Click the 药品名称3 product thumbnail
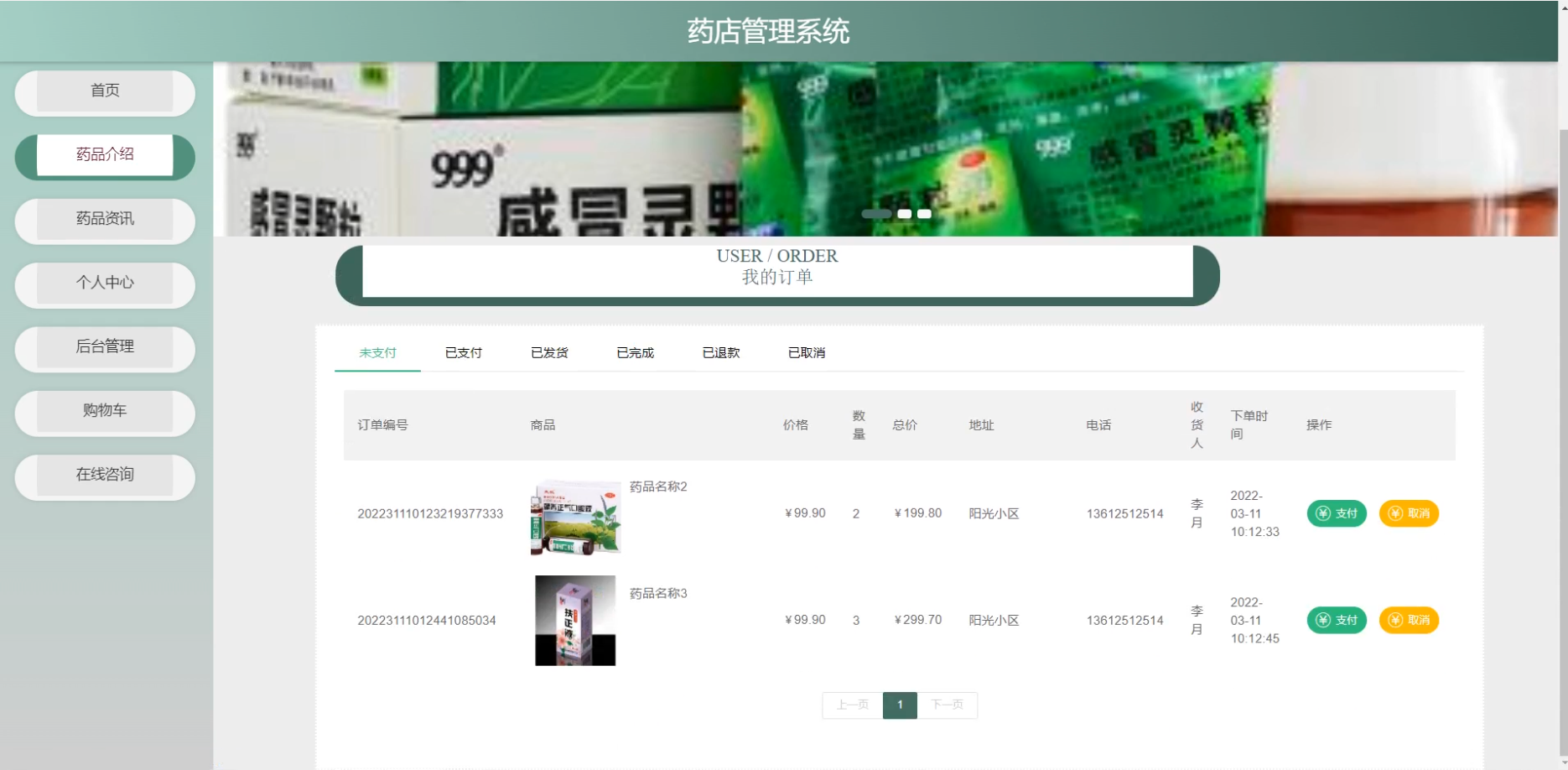 [x=575, y=621]
